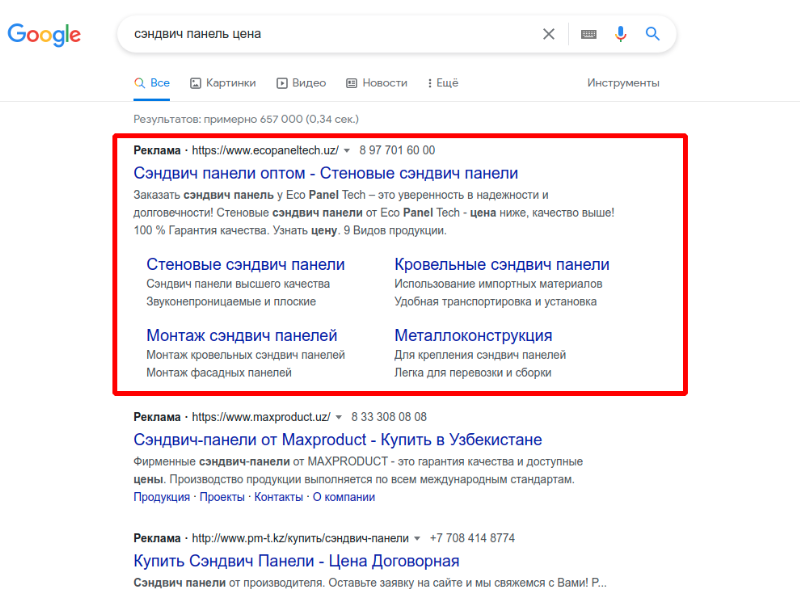Image resolution: width=800 pixels, height=600 pixels.
Task: Click the Google logo
Action: [x=44, y=34]
